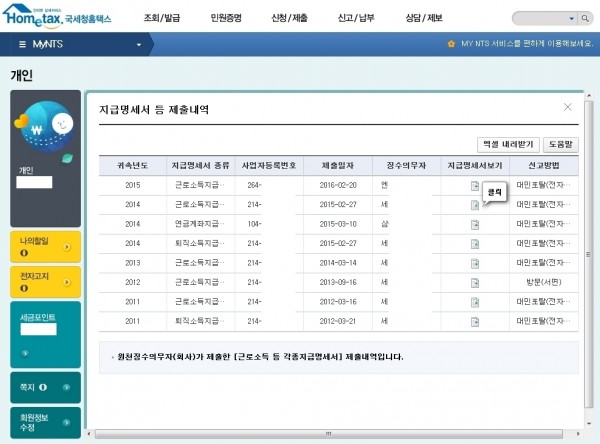The width and height of the screenshot is (600, 444).
Task: Open the 2015 statement document icon
Action: pos(475,186)
